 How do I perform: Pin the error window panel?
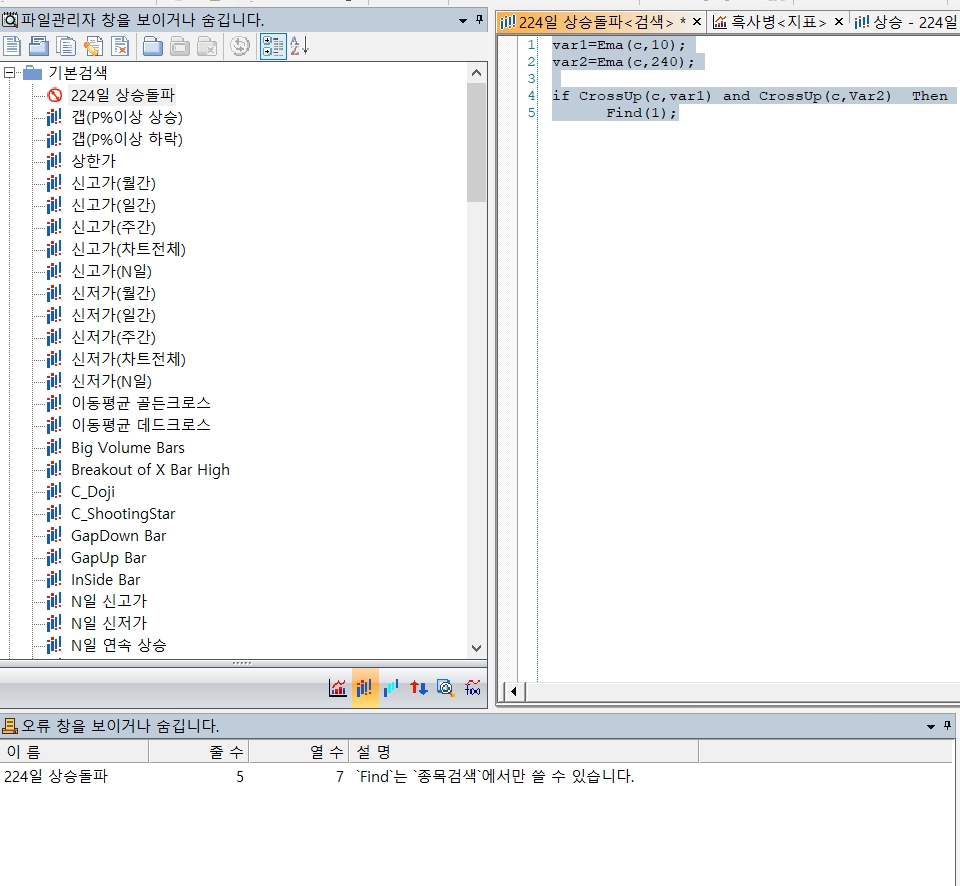944,726
